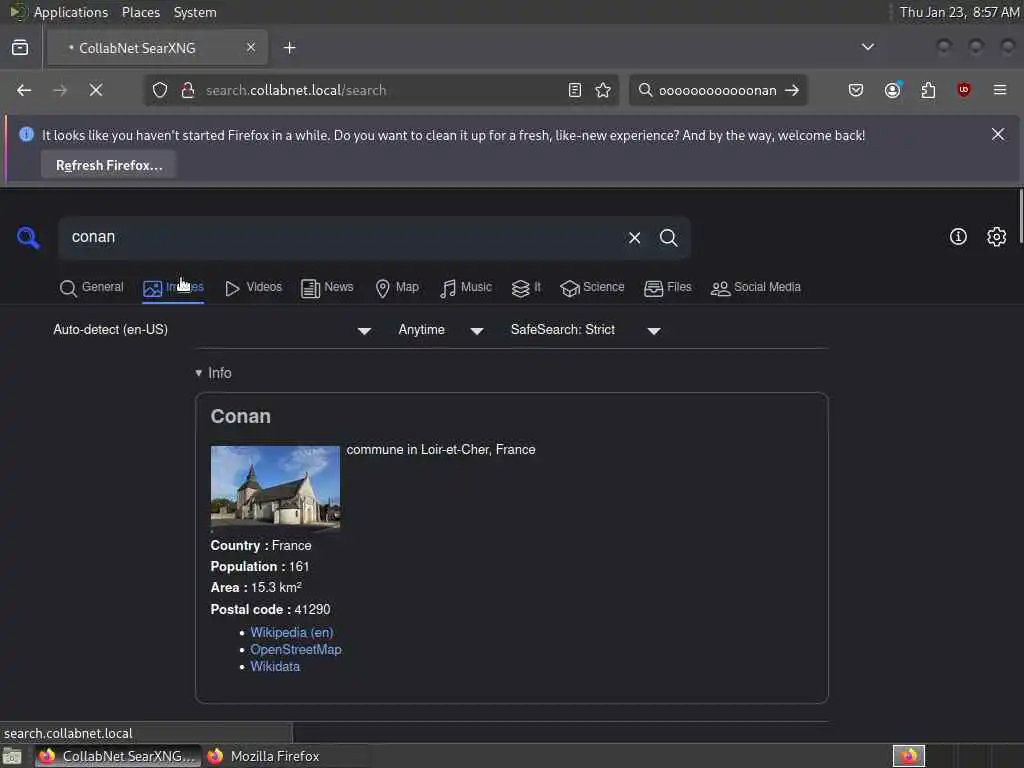Stop loading the page

click(x=96, y=90)
